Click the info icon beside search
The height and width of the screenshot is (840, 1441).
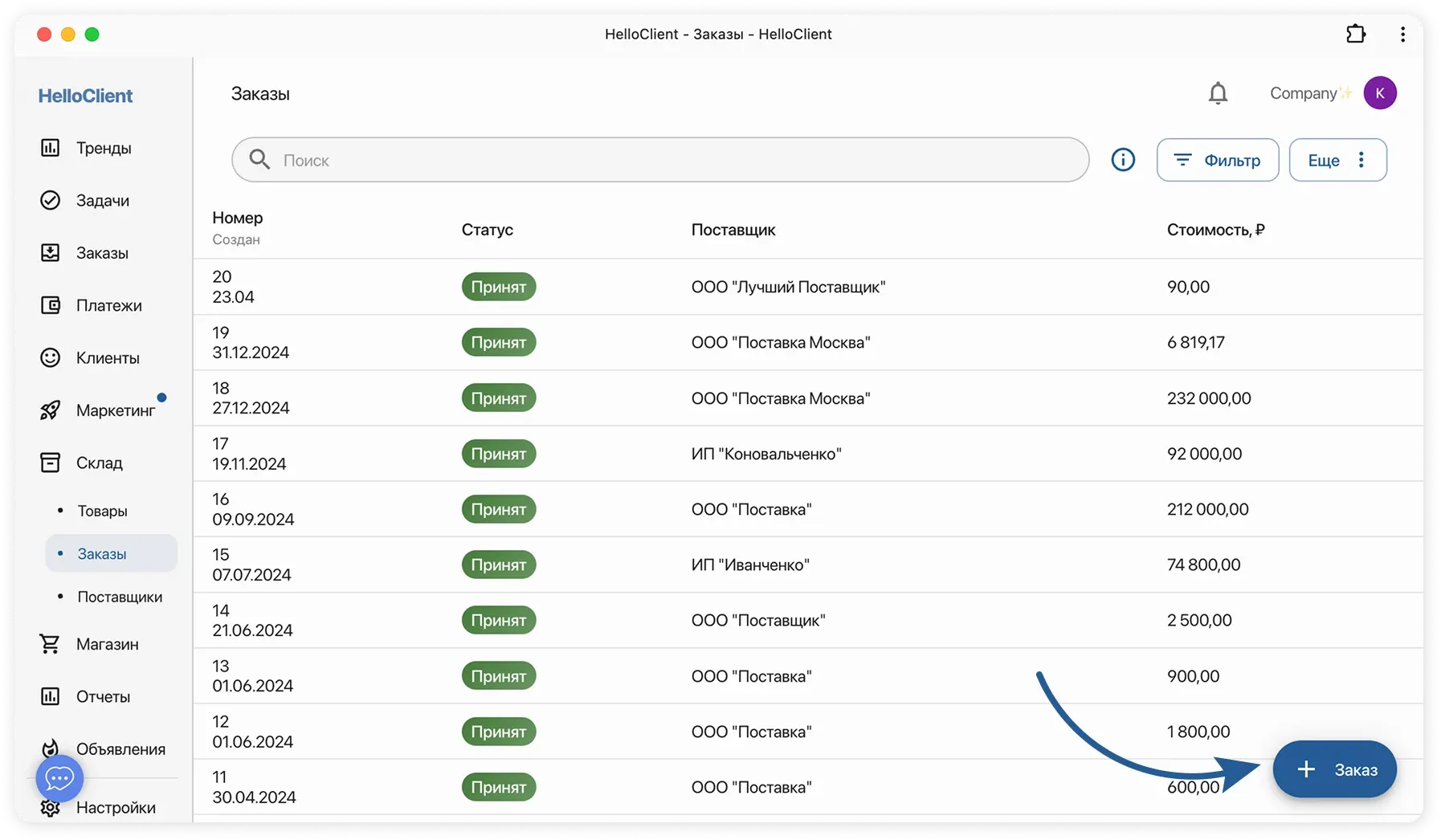pyautogui.click(x=1122, y=160)
